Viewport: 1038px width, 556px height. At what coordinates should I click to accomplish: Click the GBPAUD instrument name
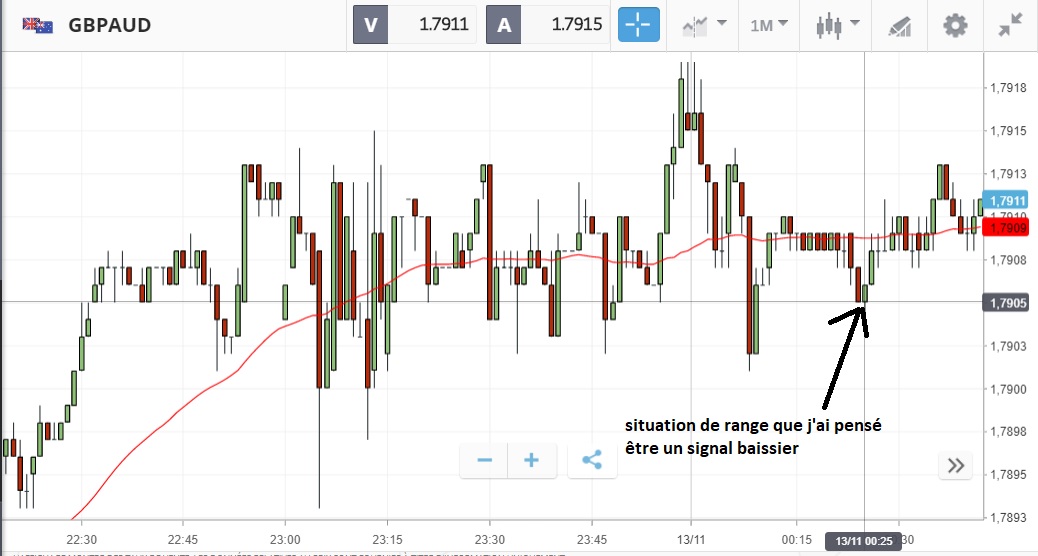(110, 25)
